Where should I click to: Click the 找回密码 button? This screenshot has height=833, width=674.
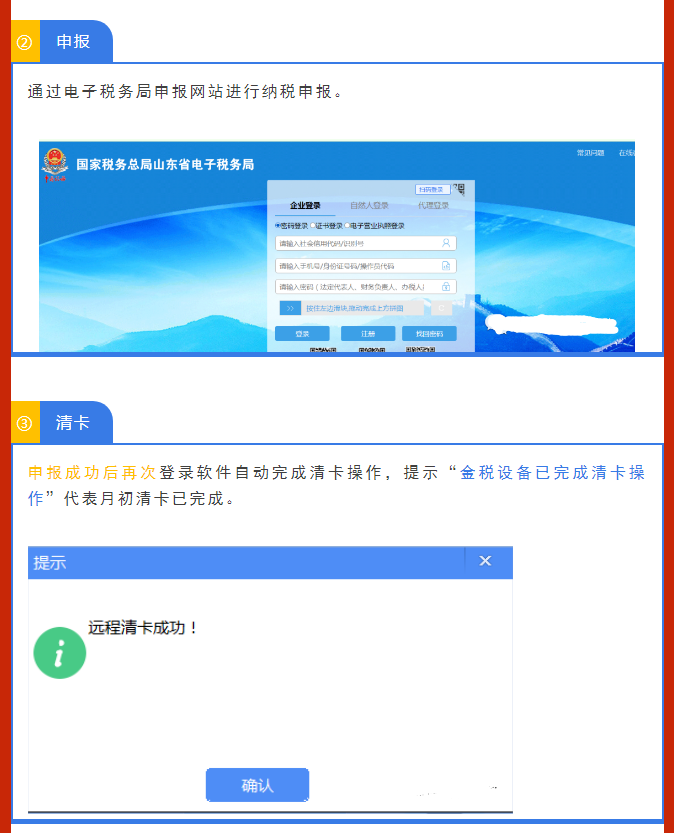point(429,334)
